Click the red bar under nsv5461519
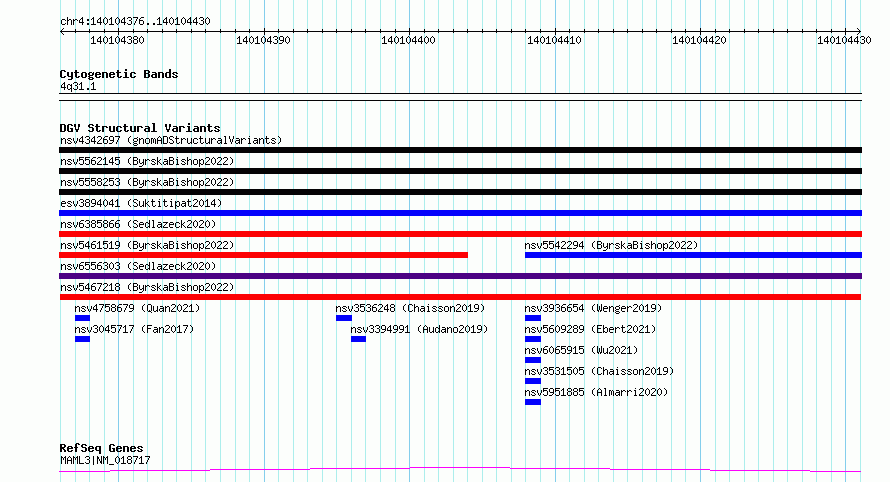The image size is (890, 482). point(263,255)
